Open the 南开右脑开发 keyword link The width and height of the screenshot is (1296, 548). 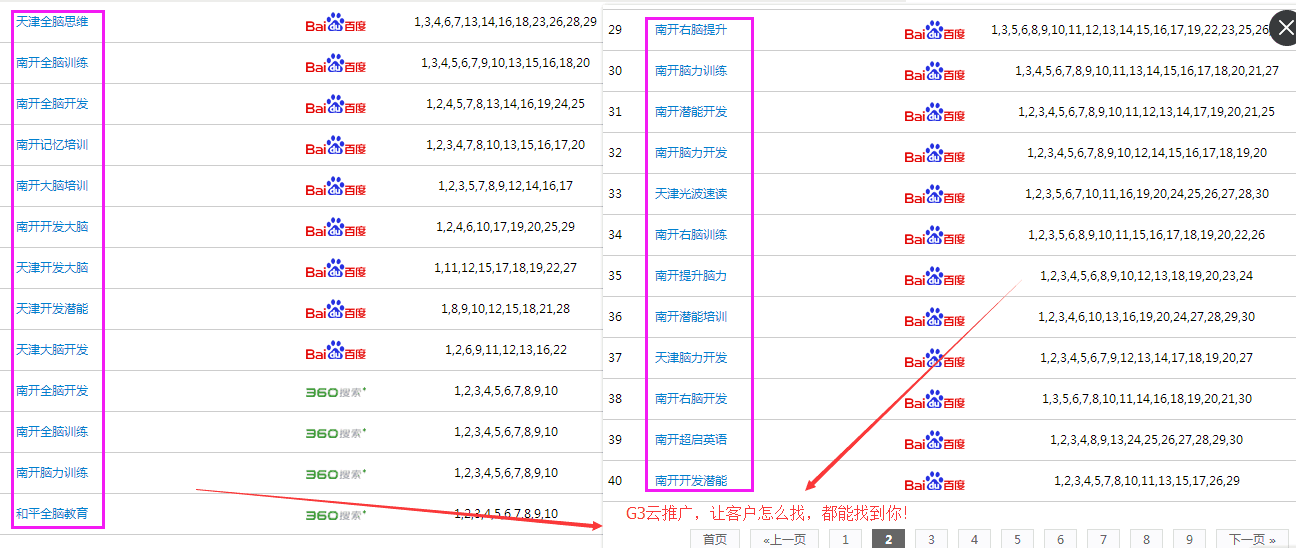coord(691,399)
